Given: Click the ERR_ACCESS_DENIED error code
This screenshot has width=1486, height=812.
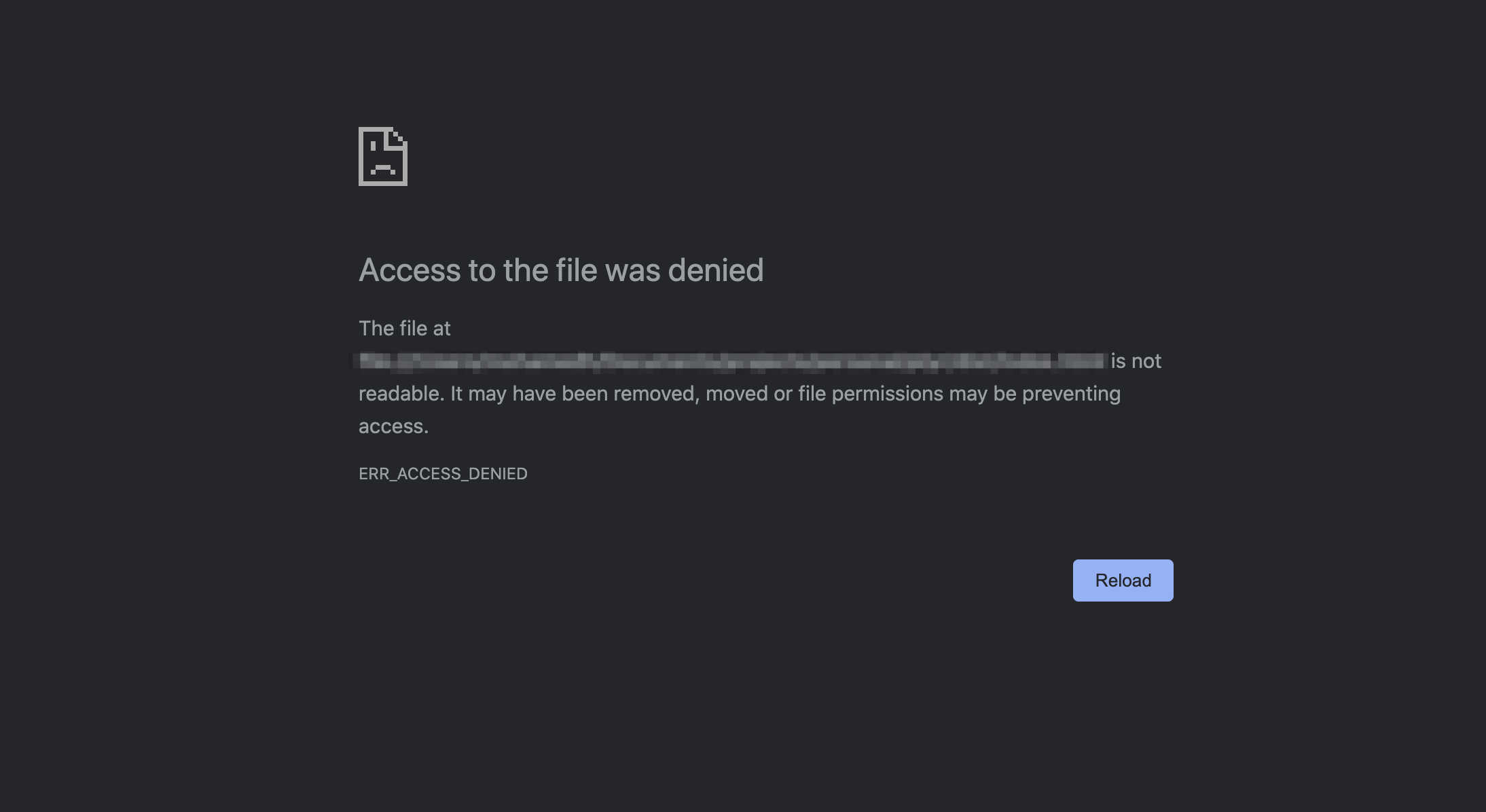Looking at the screenshot, I should [443, 473].
